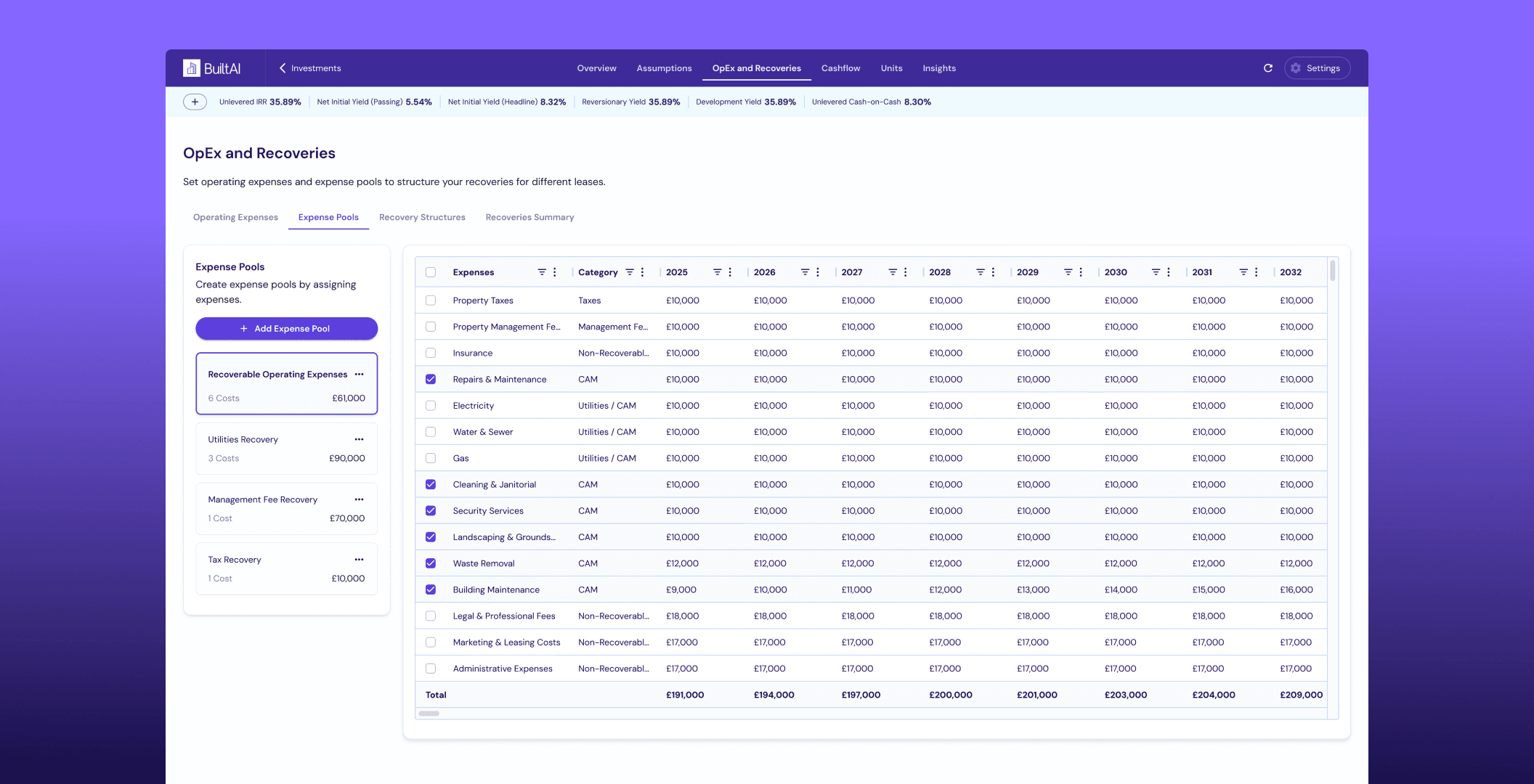Open the Settings button
Screen dimensions: 1534x784
[x=1317, y=68]
